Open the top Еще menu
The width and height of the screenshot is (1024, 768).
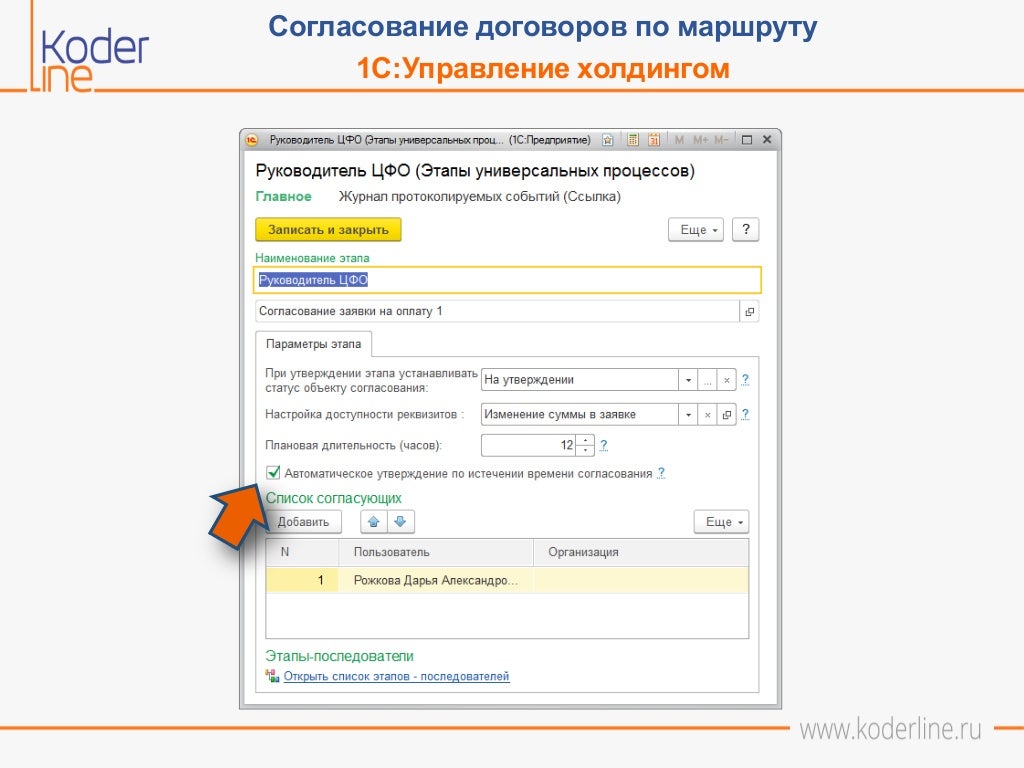[x=696, y=229]
